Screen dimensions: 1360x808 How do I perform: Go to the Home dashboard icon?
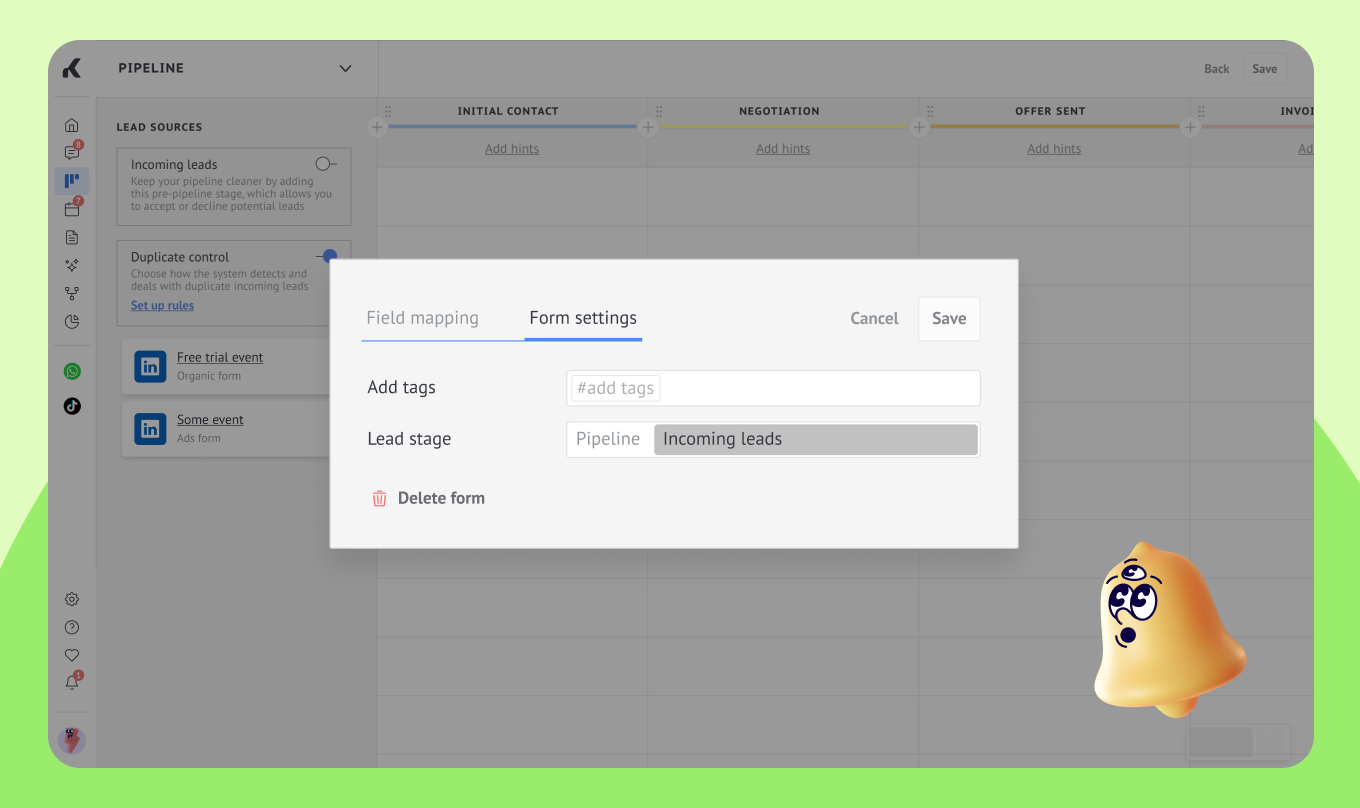pos(72,125)
